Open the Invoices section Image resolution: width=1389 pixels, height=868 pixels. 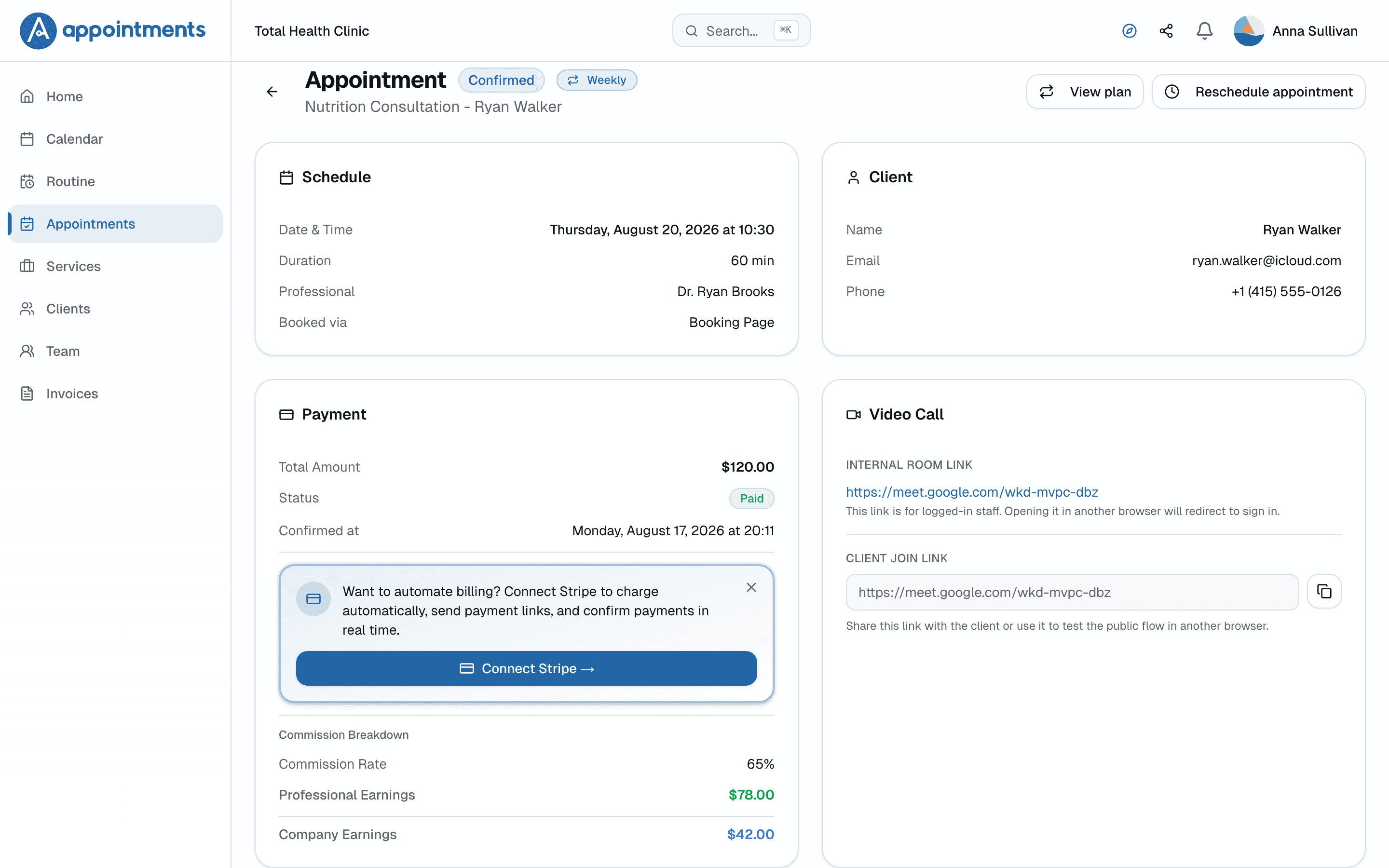click(115, 394)
